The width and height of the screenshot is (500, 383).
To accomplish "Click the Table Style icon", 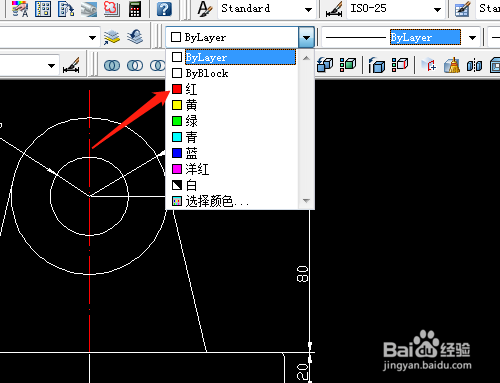I will tap(462, 9).
